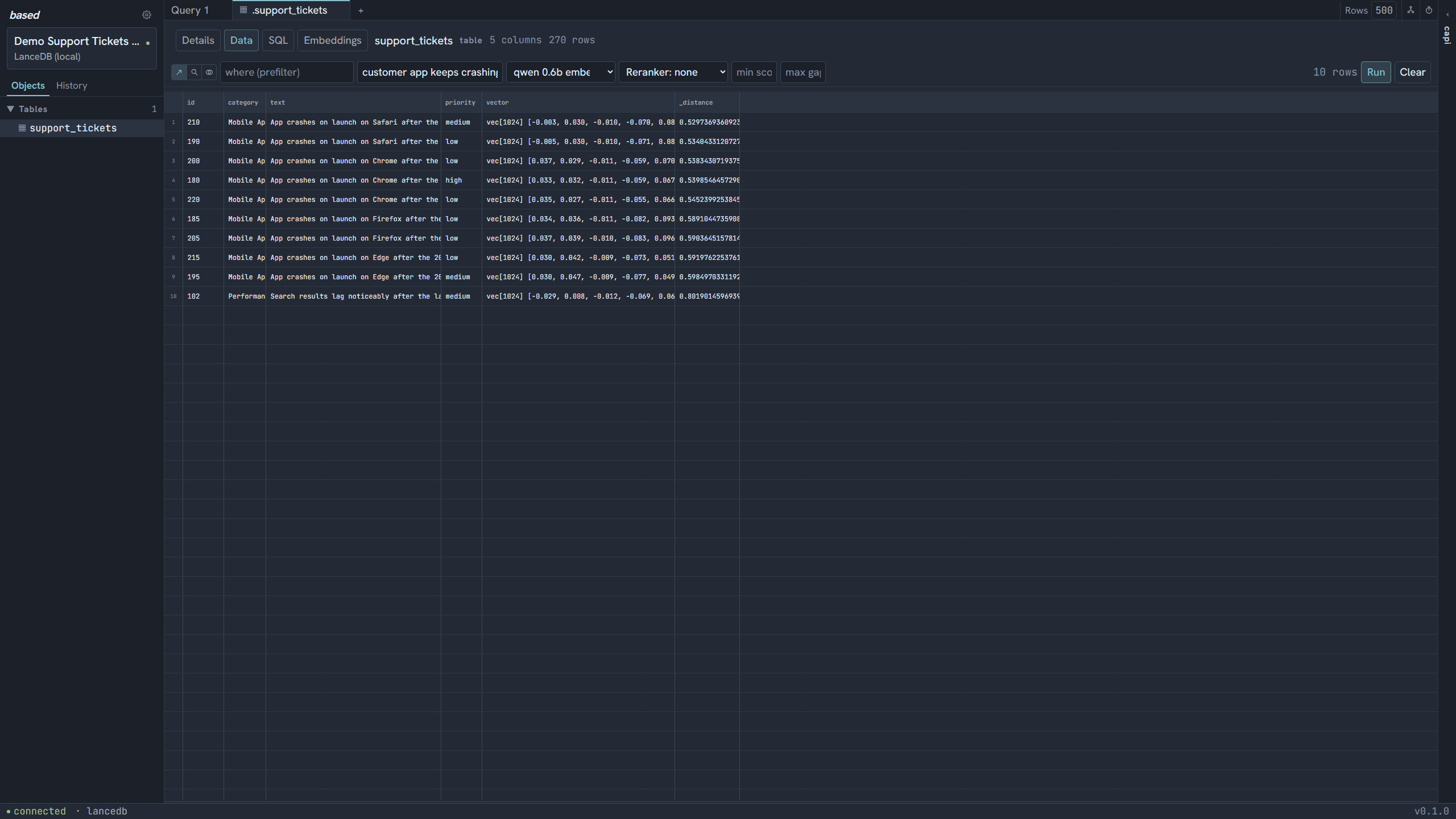Image resolution: width=1456 pixels, height=819 pixels.
Task: Click the id cell 210
Action: [x=203, y=122]
